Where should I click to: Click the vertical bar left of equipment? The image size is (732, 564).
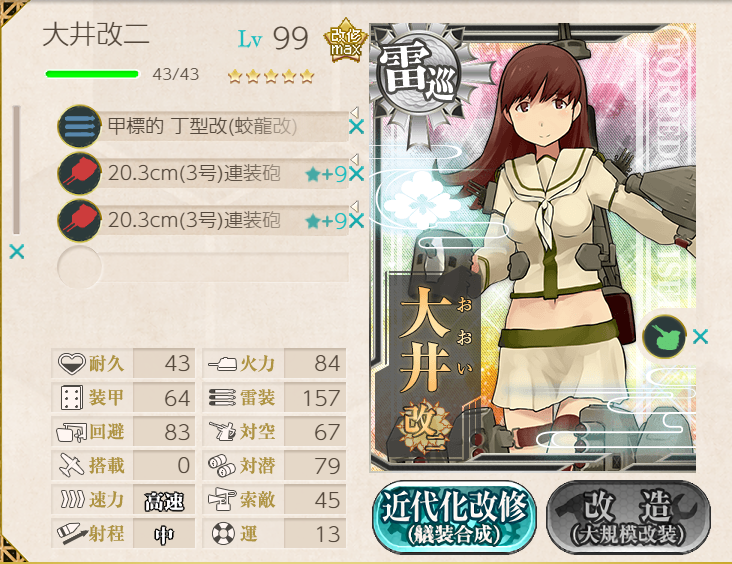tap(16, 169)
